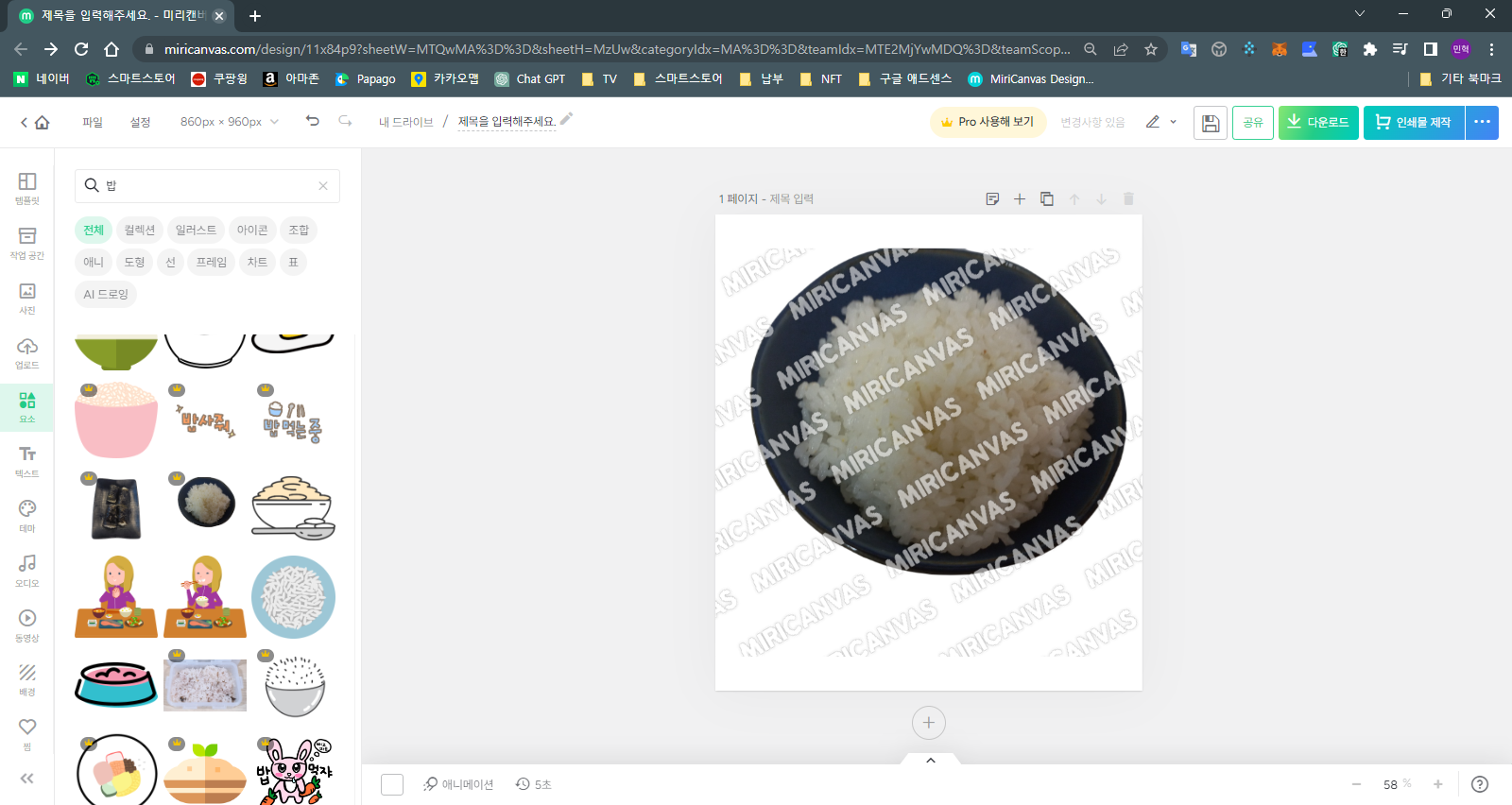1512x805 pixels.
Task: Open the Papago bookmark in browser bar
Action: [365, 79]
